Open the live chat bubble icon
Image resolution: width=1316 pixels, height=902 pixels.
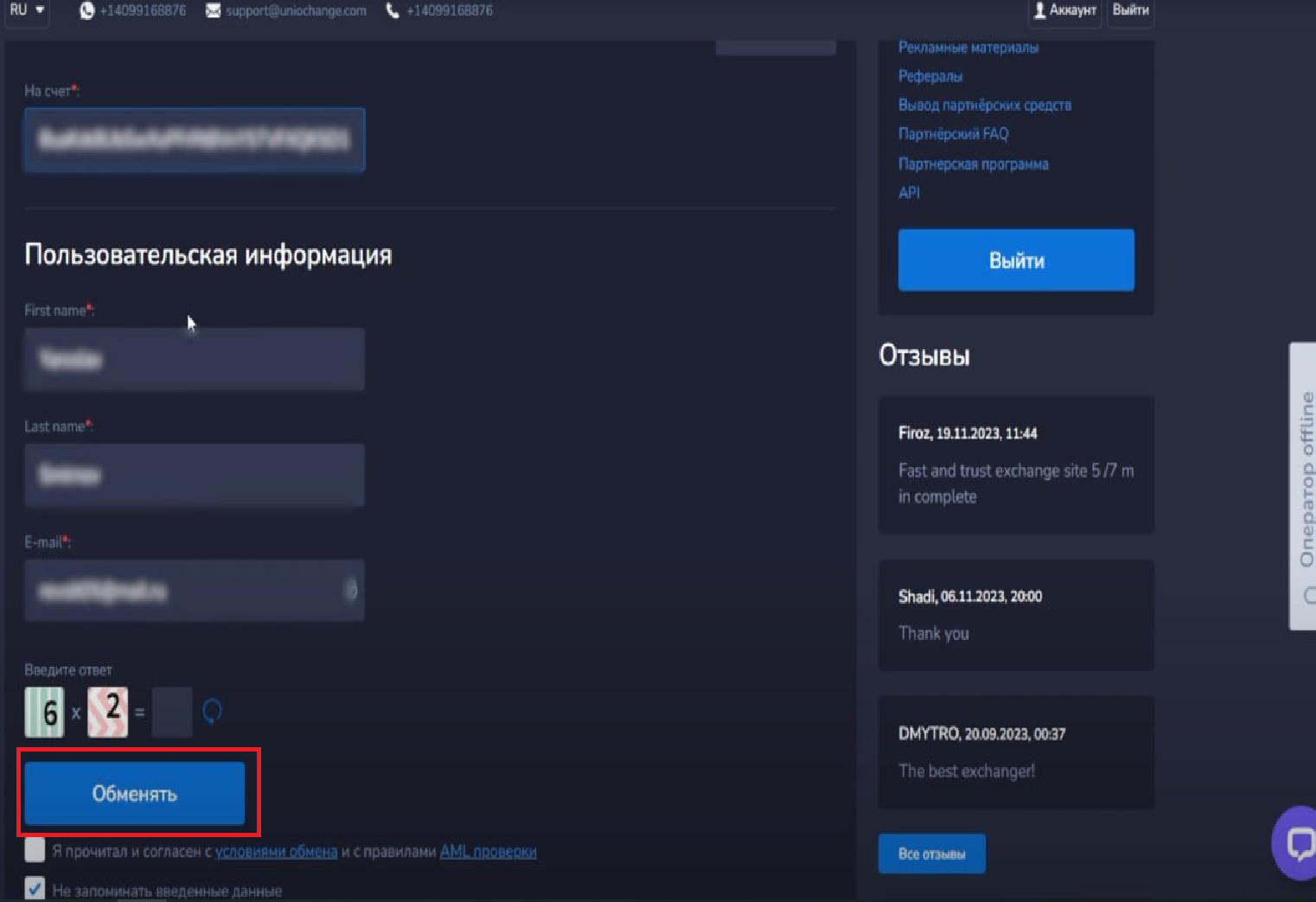[x=1299, y=842]
